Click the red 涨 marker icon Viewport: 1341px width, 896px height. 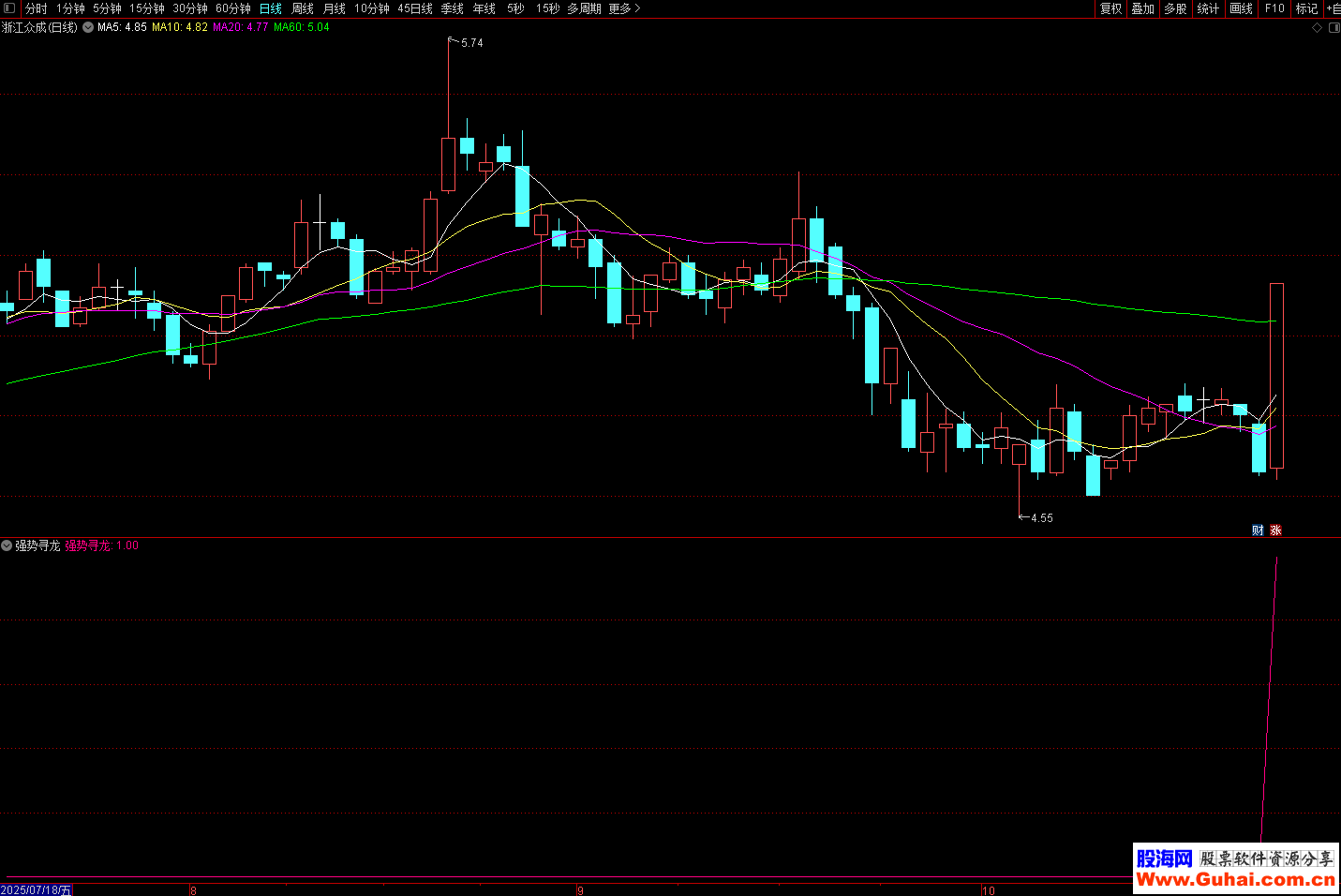point(1275,530)
